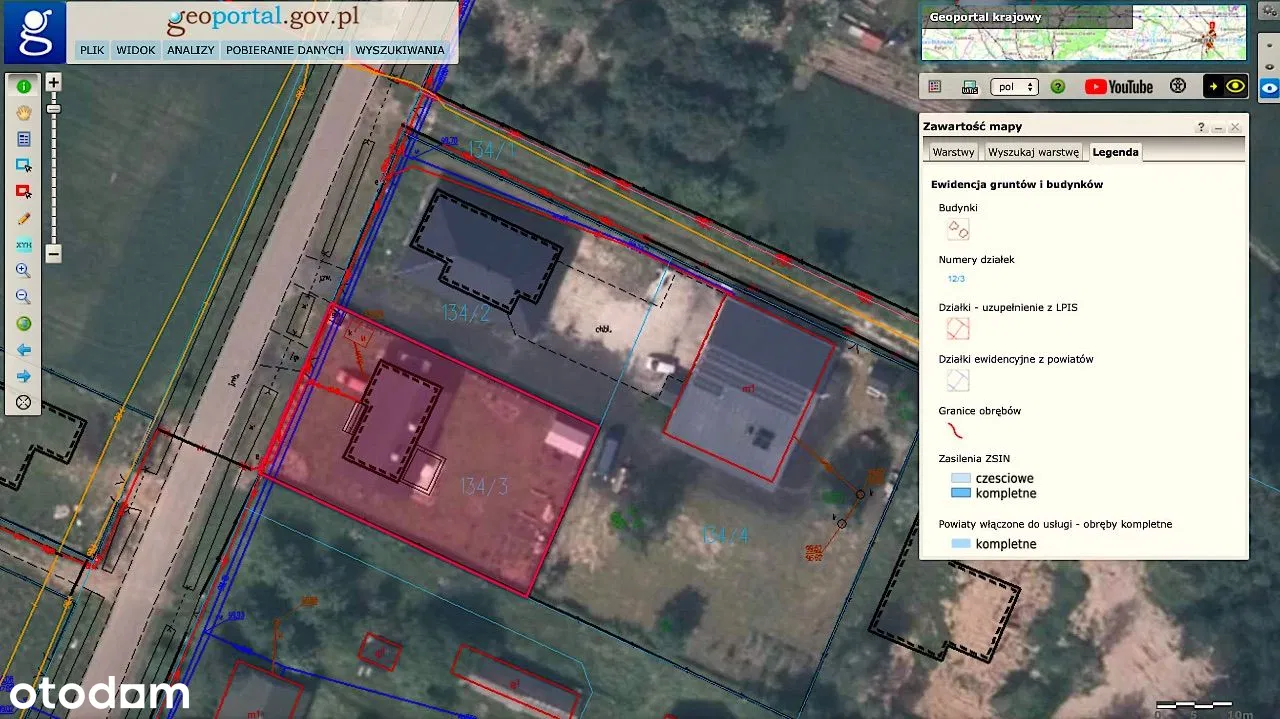Open the ANALIZY menu

(190, 50)
